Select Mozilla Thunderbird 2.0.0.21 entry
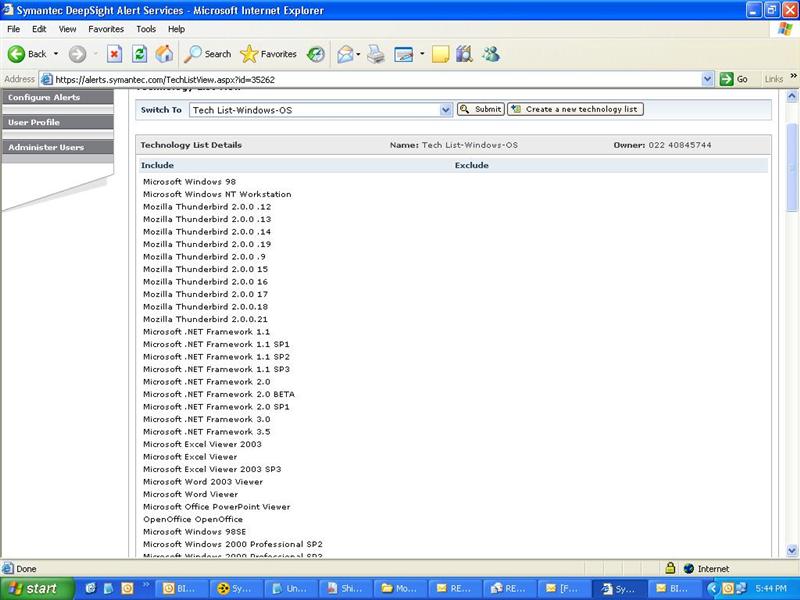The image size is (800, 600). point(205,319)
